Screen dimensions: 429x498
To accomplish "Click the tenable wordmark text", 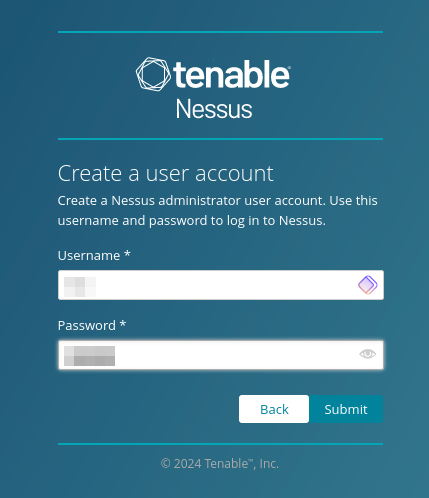I will coord(232,74).
